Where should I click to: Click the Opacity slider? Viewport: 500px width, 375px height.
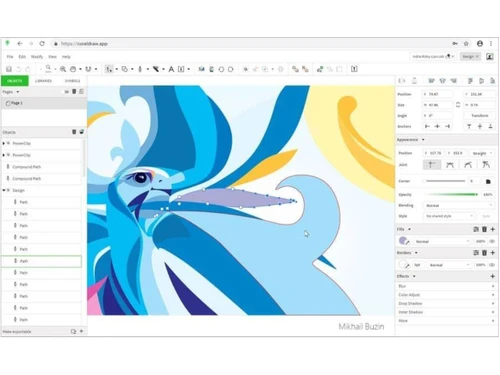452,194
